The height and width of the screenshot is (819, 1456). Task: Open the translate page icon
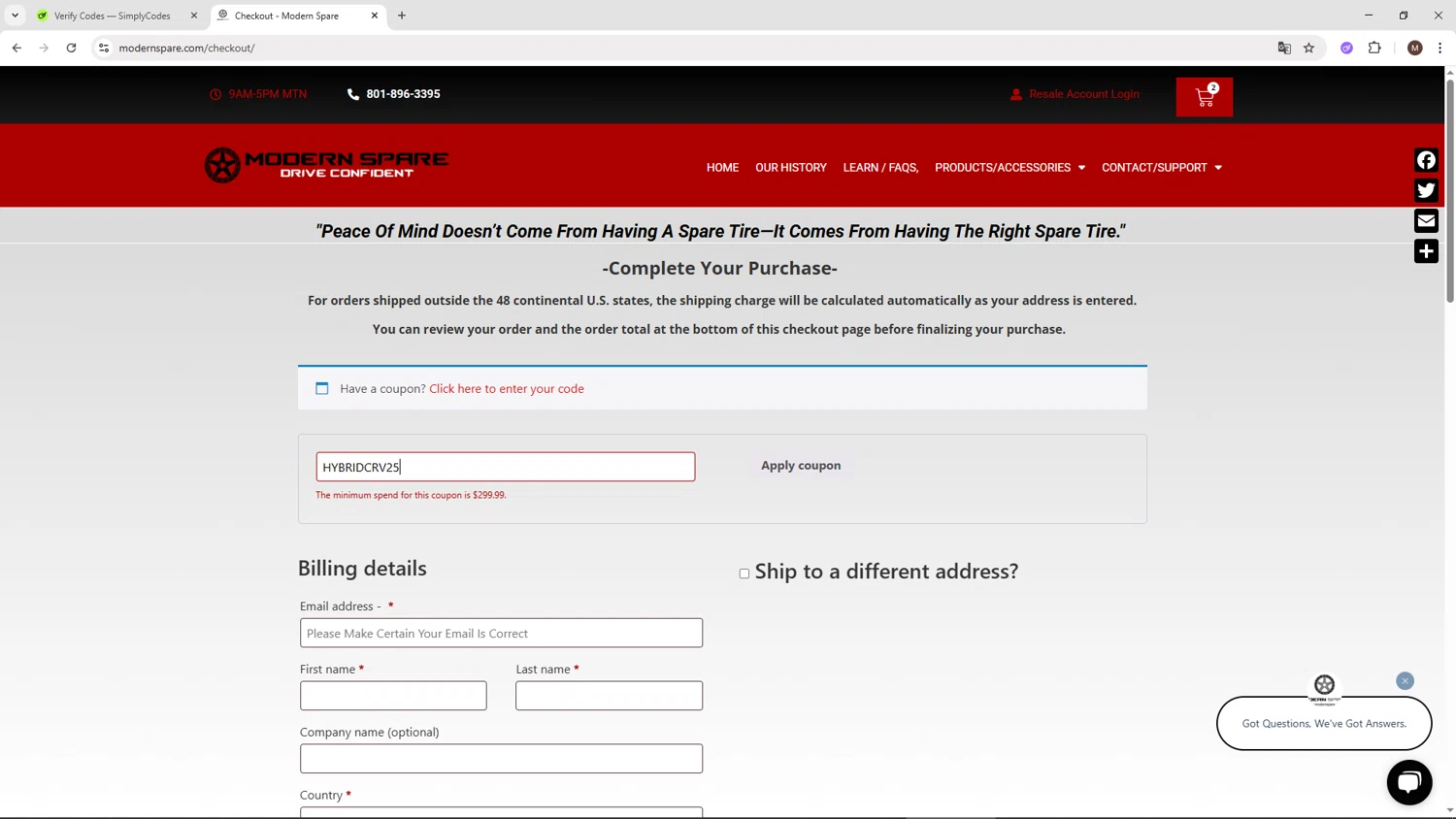click(1284, 48)
